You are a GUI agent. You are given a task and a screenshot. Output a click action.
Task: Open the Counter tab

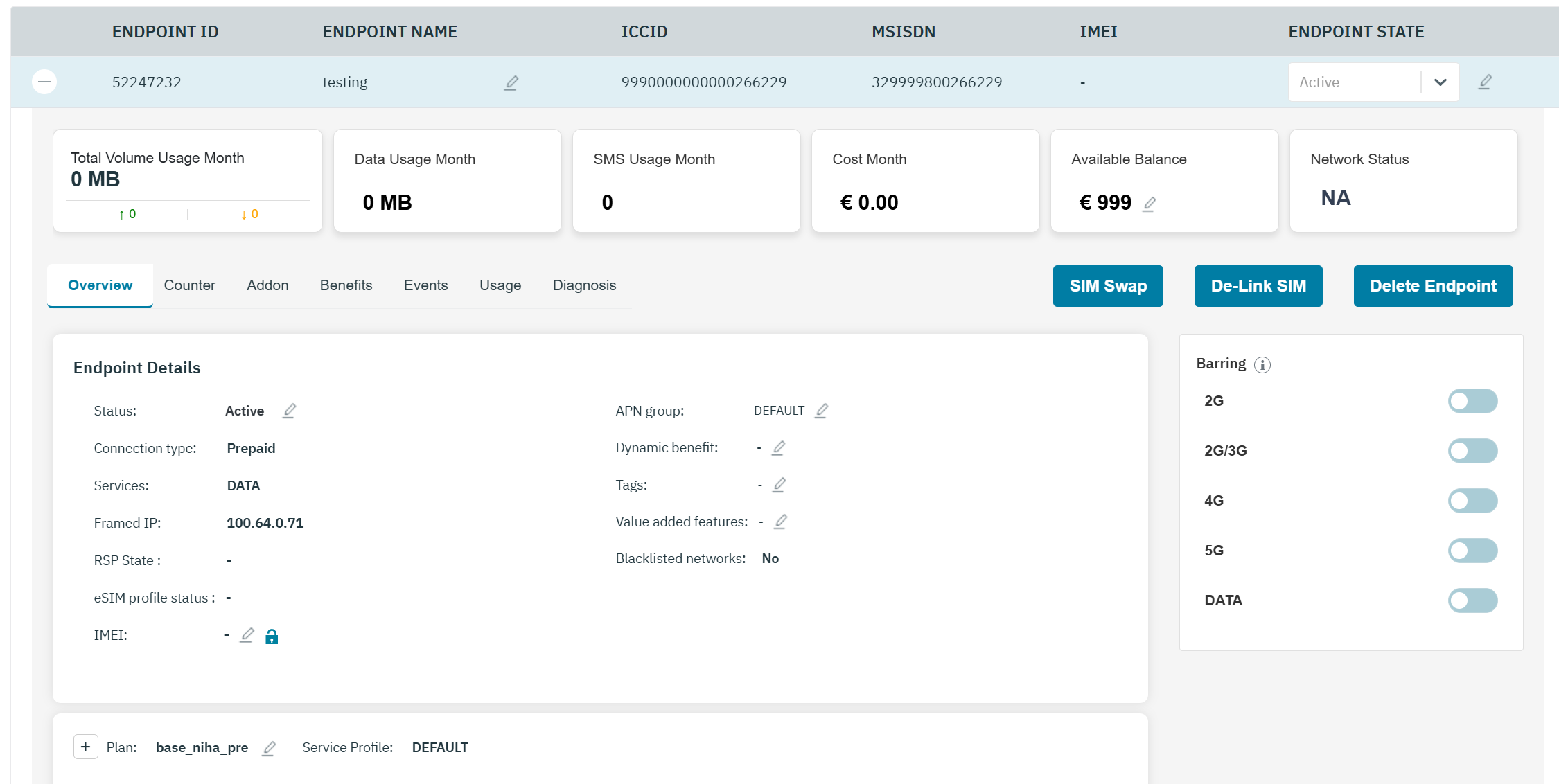click(x=189, y=285)
